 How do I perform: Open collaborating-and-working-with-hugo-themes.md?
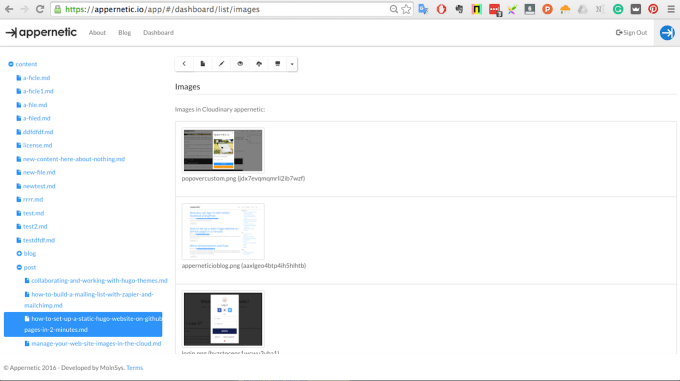click(x=99, y=280)
